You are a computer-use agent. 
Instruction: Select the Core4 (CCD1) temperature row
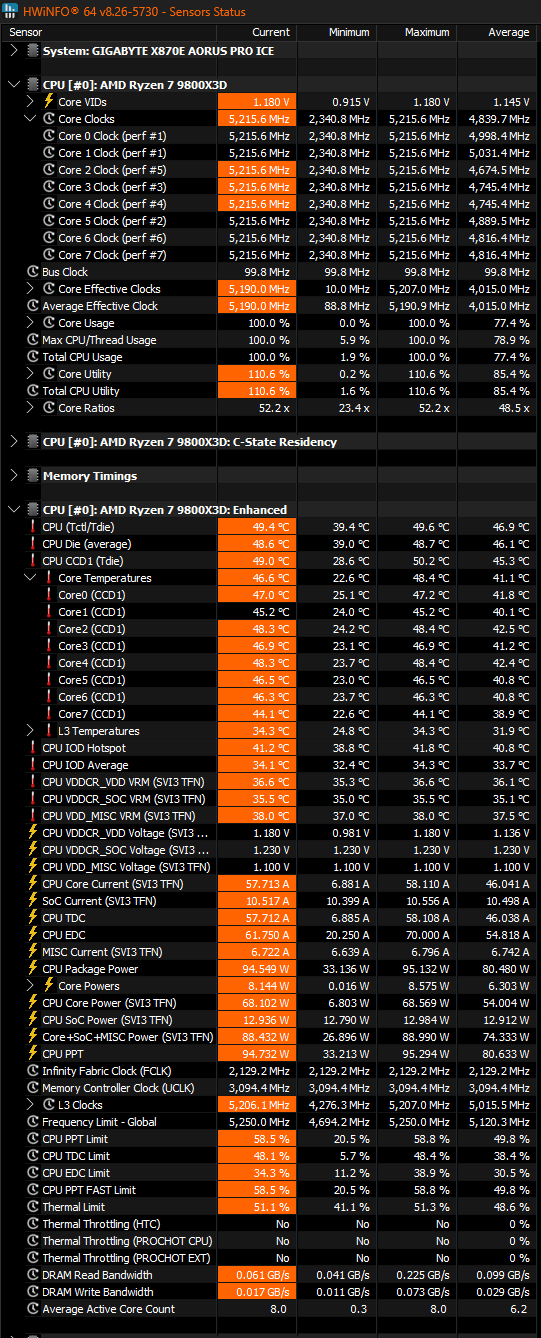click(270, 663)
